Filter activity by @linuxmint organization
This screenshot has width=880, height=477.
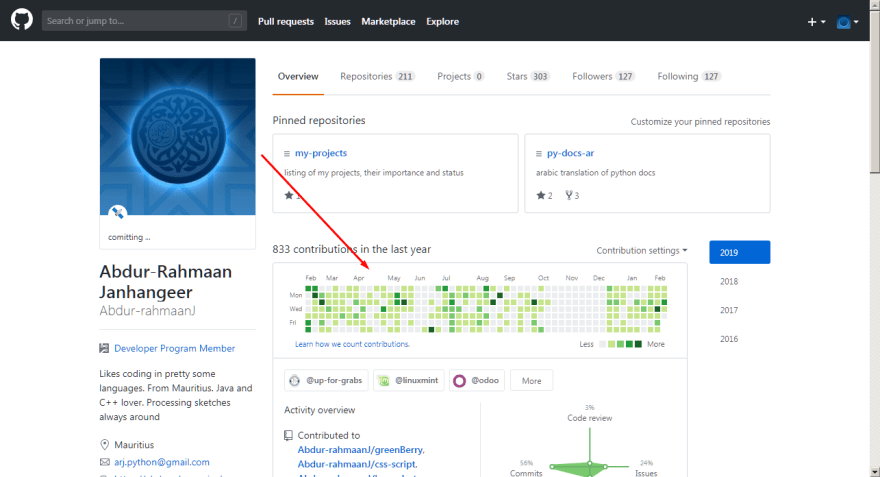tap(409, 380)
